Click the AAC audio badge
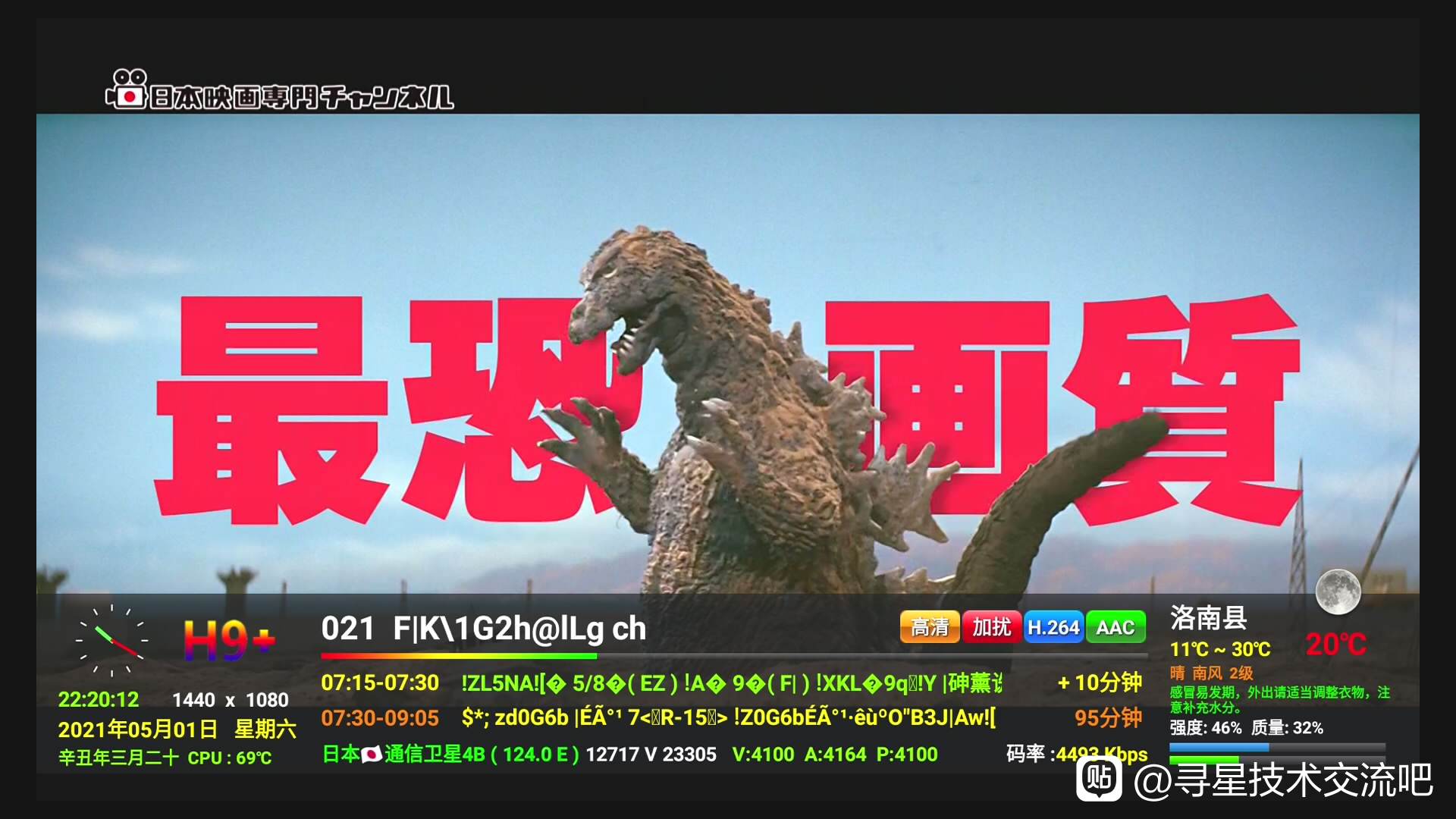This screenshot has height=819, width=1456. coord(1116,627)
